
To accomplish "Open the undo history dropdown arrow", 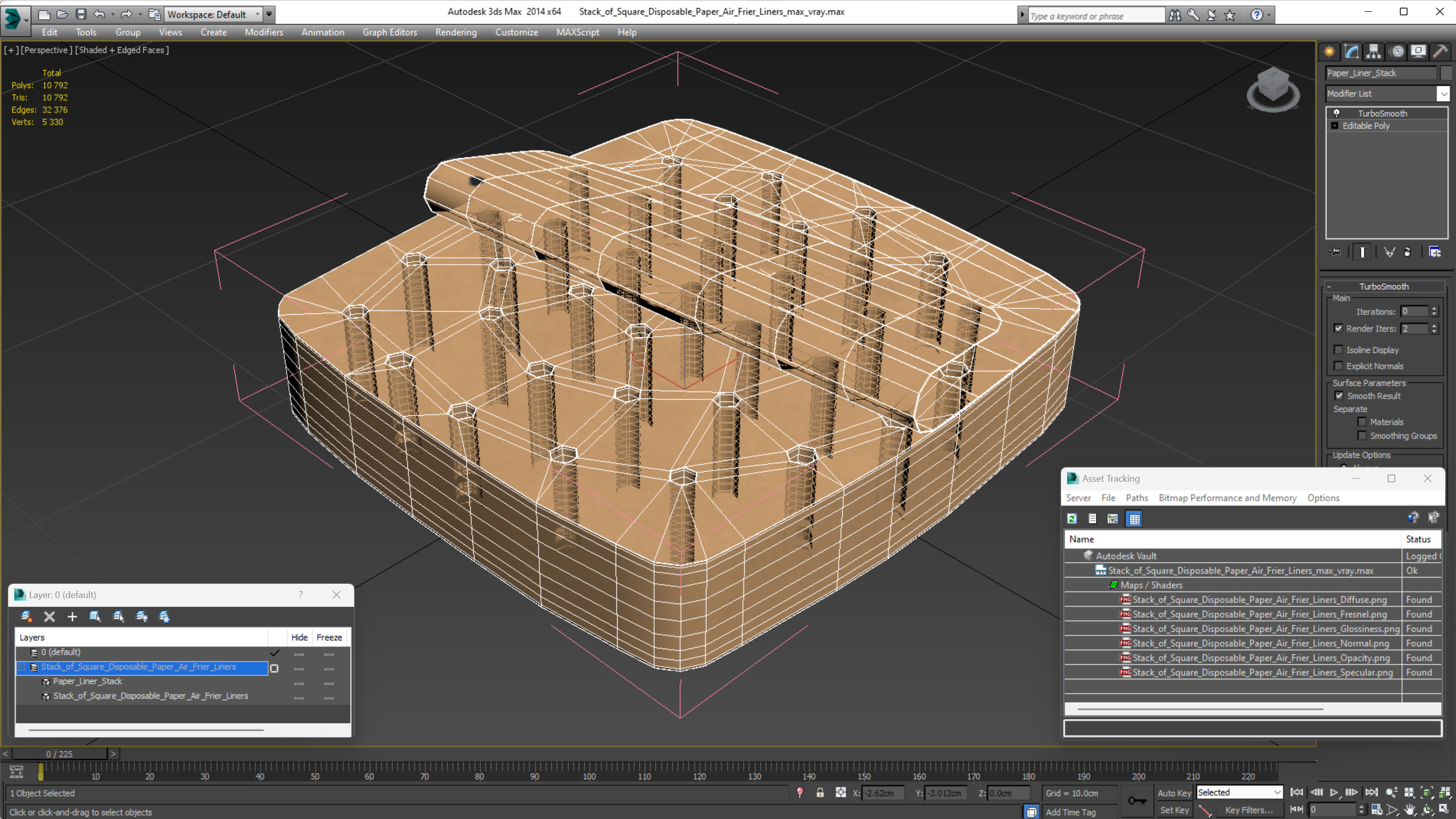I will pos(112,14).
